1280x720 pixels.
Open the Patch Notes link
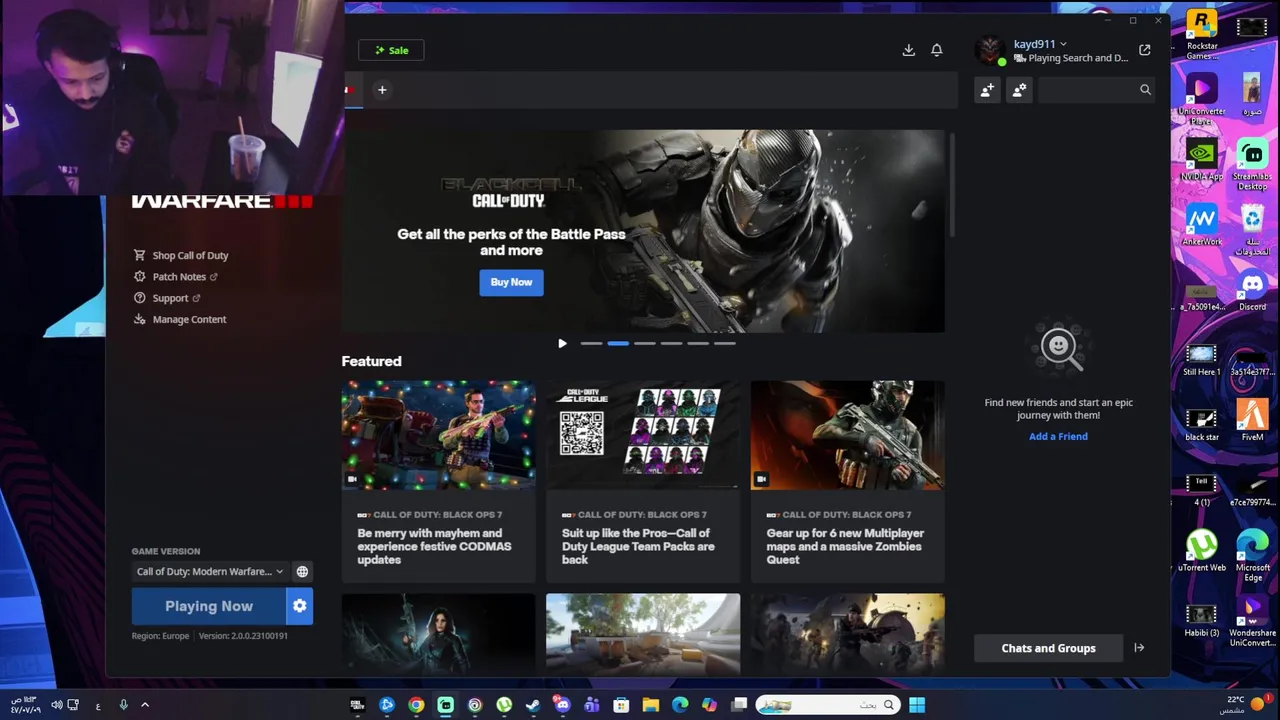click(x=175, y=277)
